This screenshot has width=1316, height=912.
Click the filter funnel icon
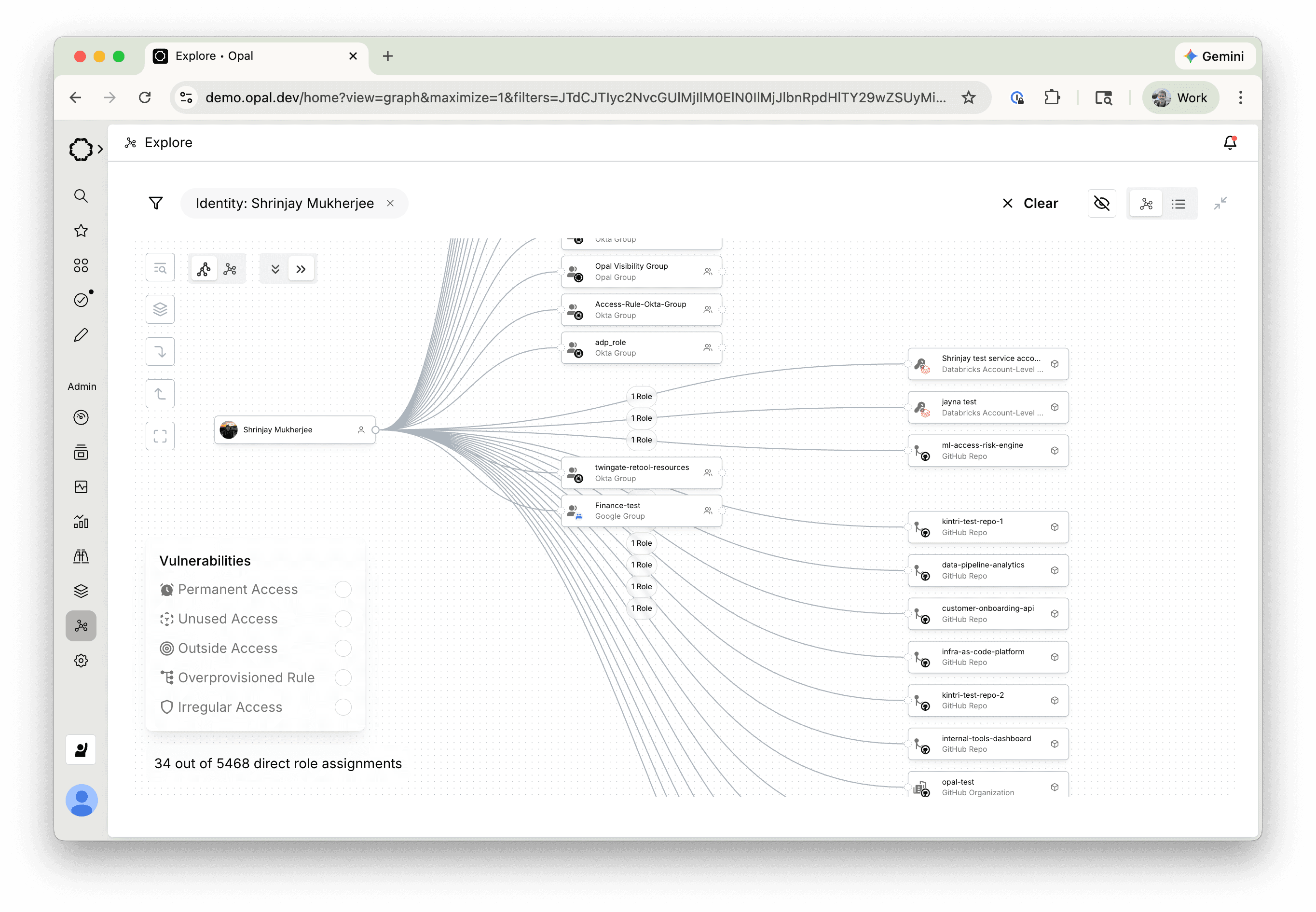coord(155,204)
